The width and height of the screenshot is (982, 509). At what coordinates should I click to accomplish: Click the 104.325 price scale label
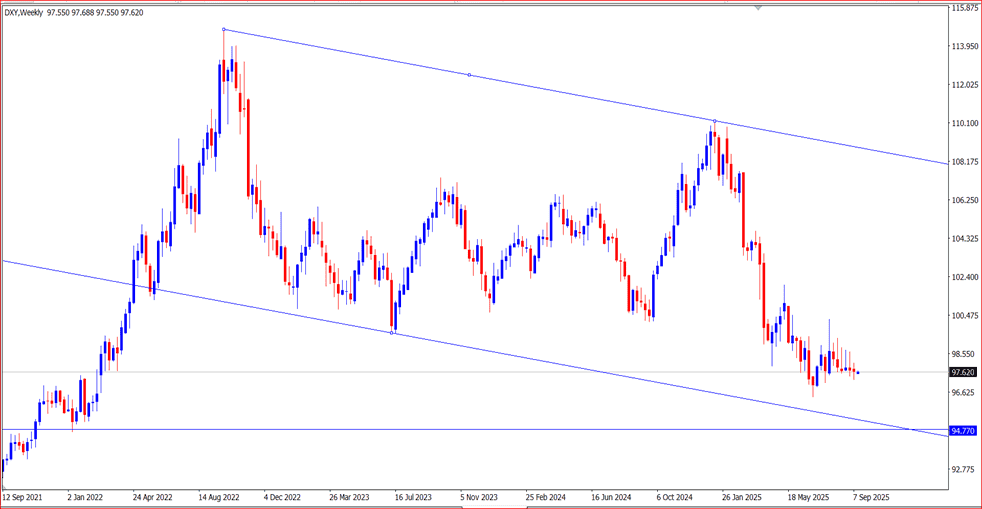[964, 239]
